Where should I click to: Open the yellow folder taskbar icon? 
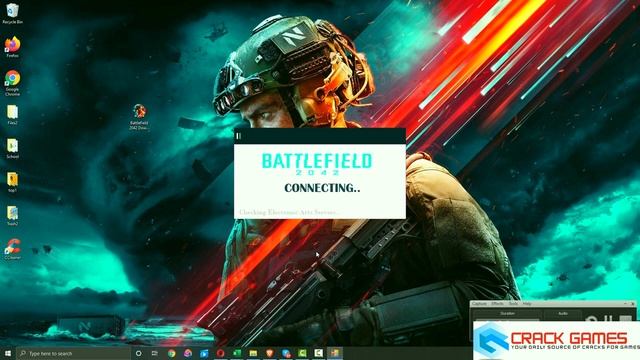[253, 353]
